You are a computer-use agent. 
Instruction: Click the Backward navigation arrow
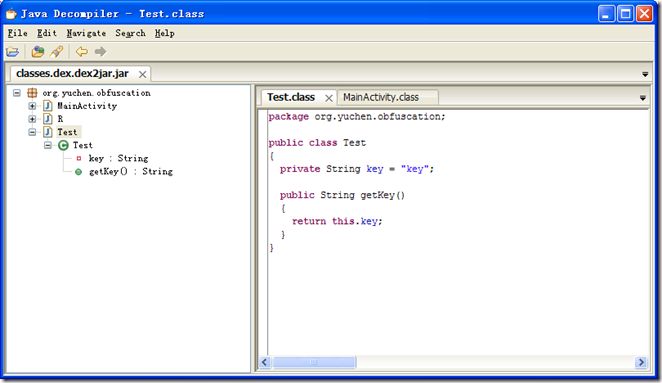click(x=81, y=52)
